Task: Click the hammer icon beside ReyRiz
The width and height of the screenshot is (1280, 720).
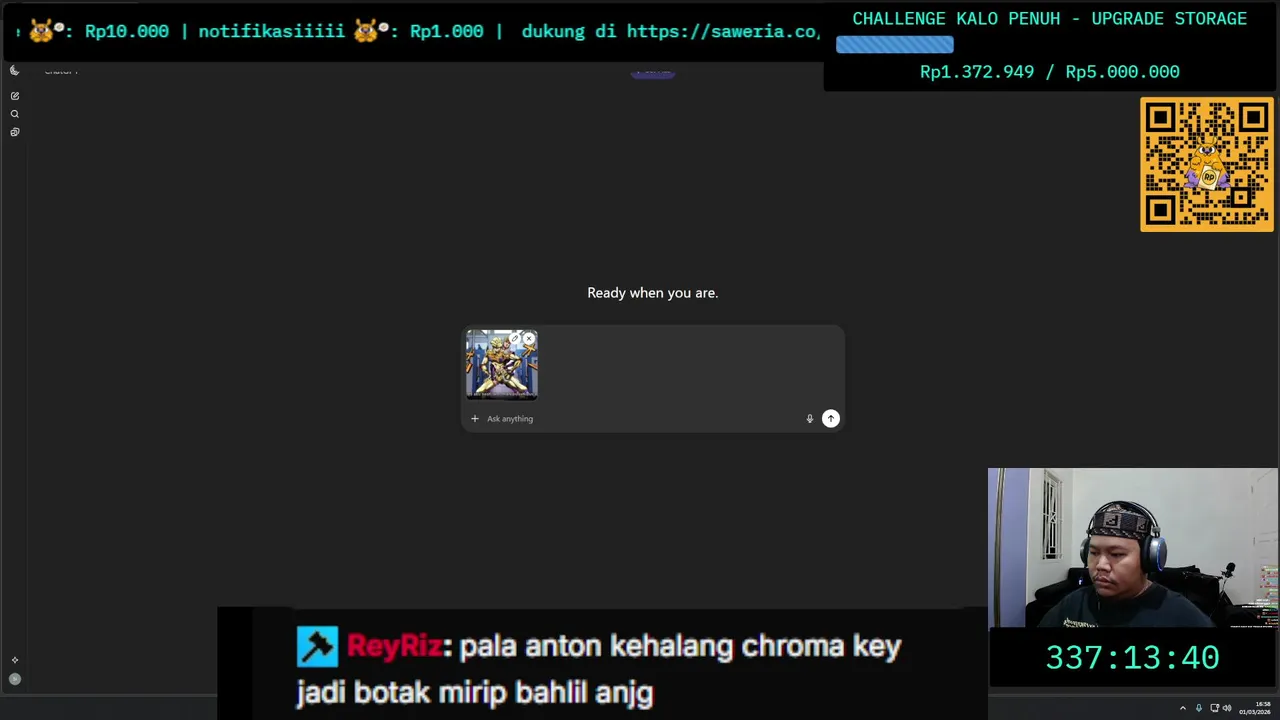Action: coord(317,647)
